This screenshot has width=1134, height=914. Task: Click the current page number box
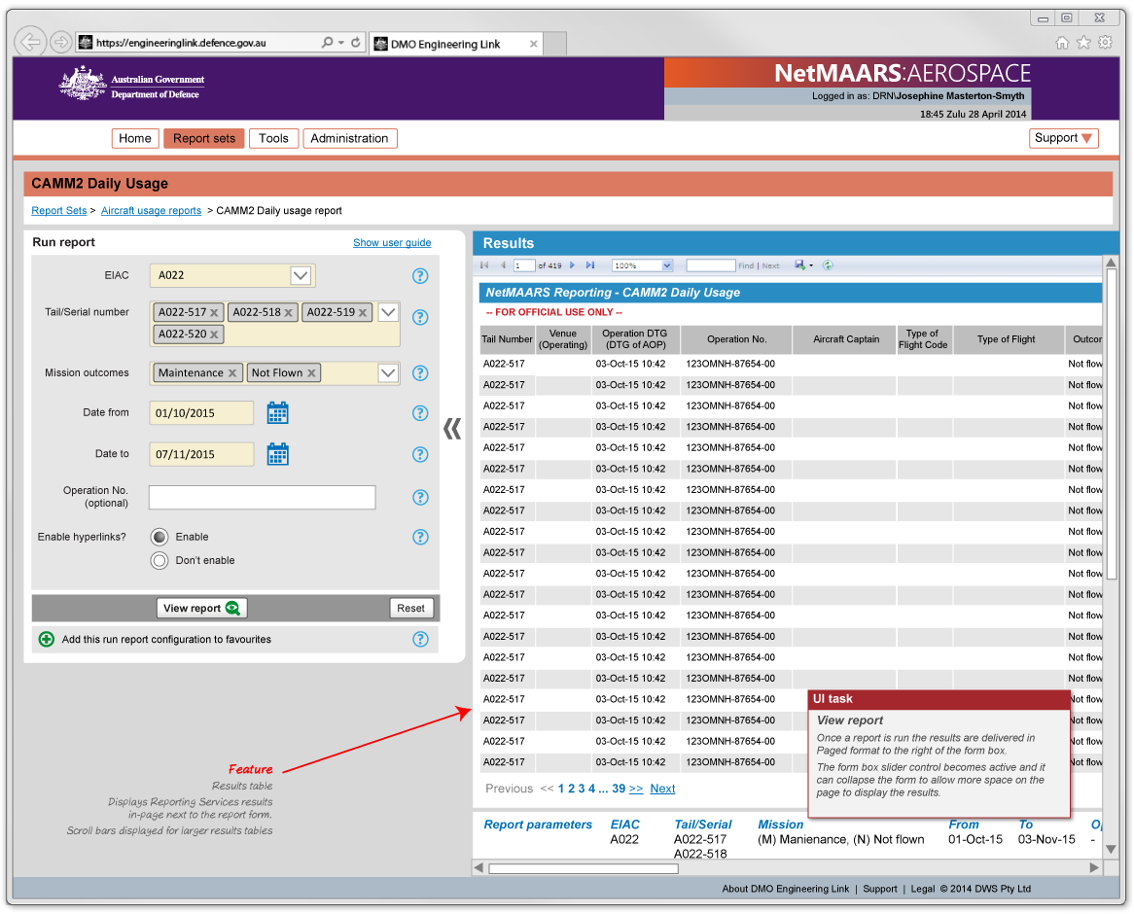click(x=524, y=265)
